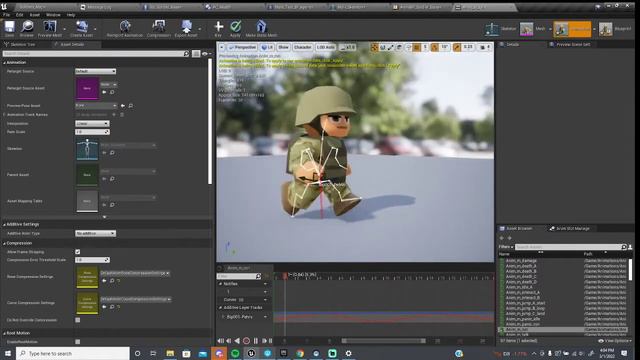This screenshot has width=640, height=360.
Task: Click the viewport Character button
Action: (x=302, y=47)
